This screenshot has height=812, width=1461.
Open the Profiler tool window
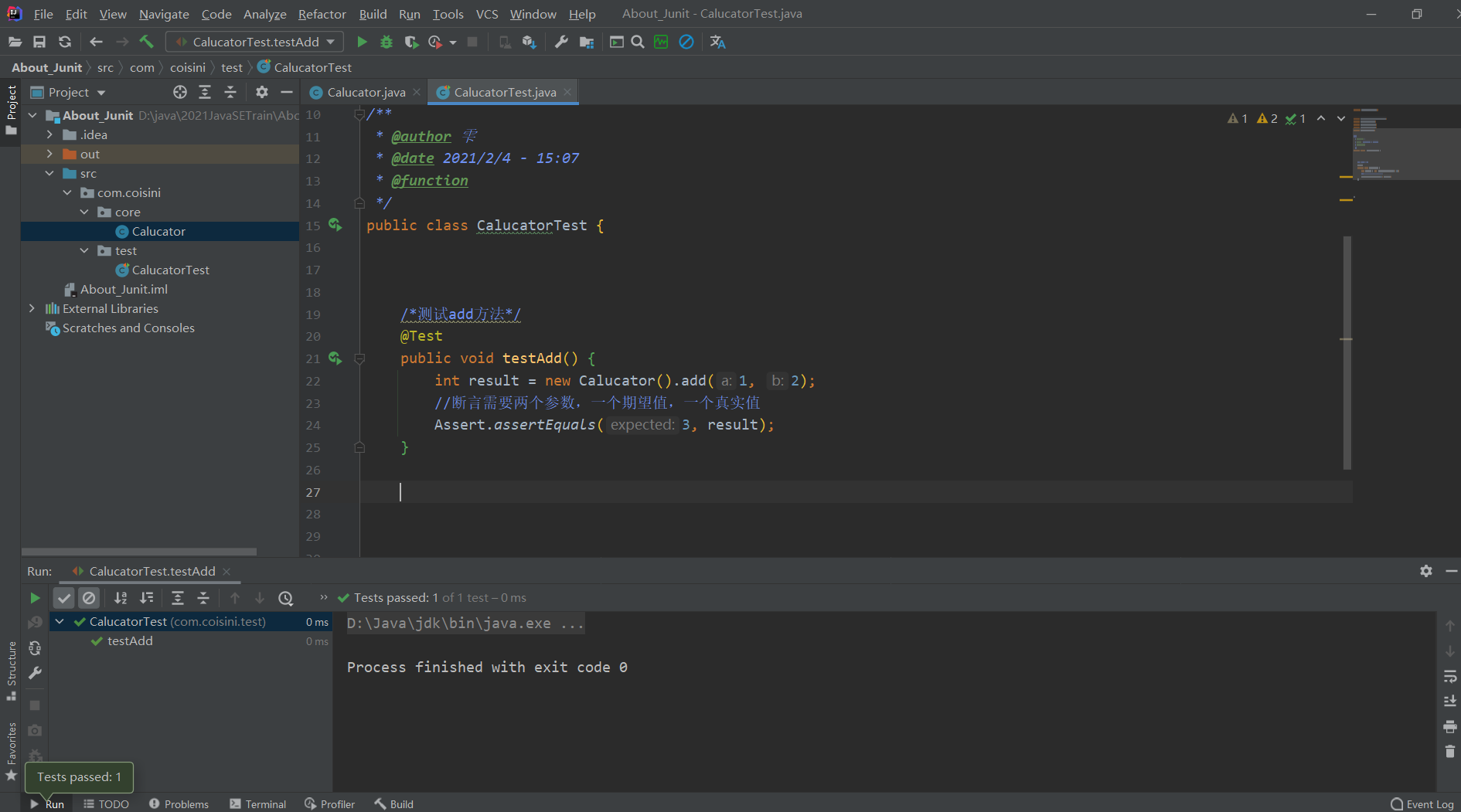pos(330,804)
